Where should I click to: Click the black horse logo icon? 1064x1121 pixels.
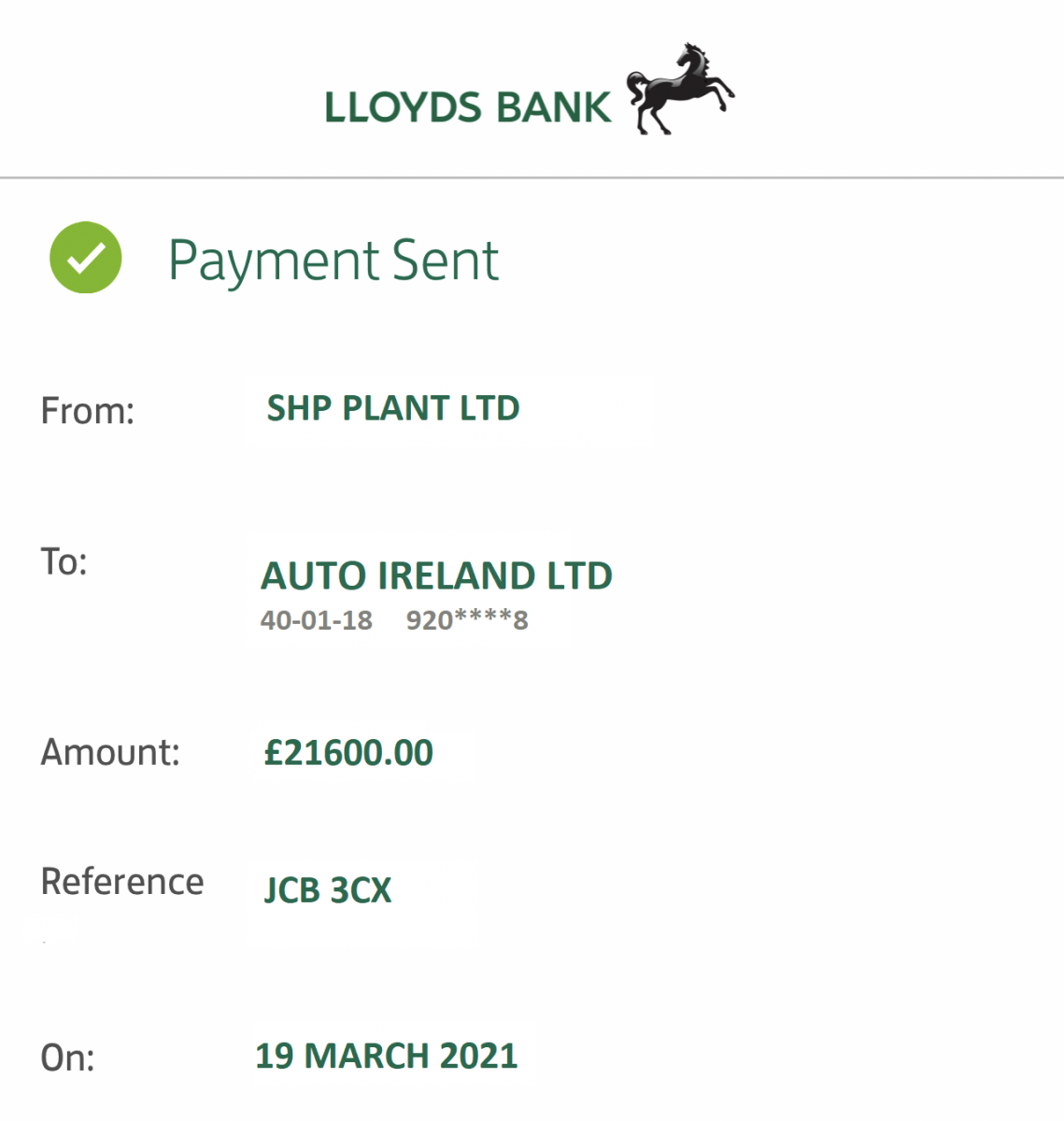tap(679, 90)
